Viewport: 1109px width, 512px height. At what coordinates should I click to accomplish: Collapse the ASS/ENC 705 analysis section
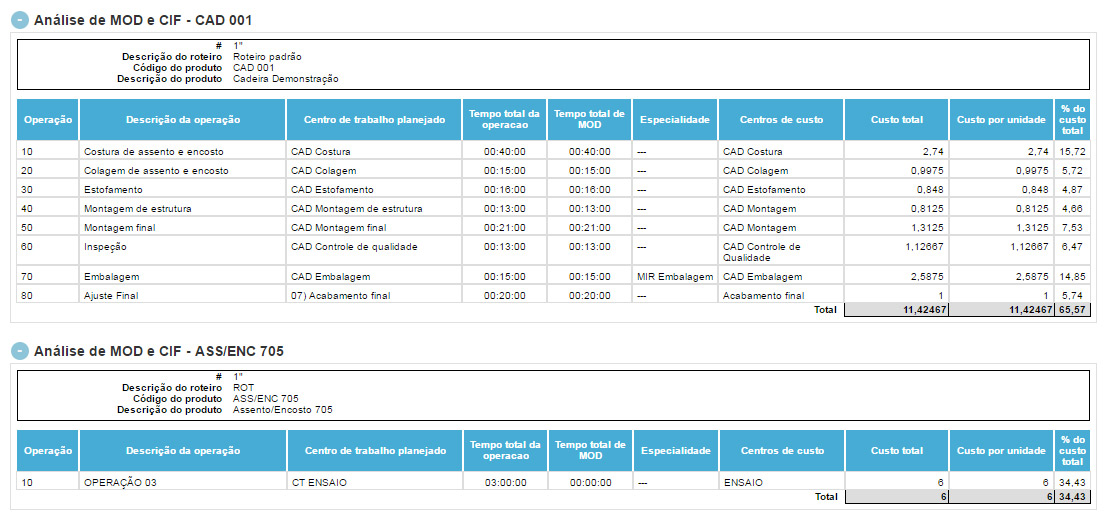(20, 351)
